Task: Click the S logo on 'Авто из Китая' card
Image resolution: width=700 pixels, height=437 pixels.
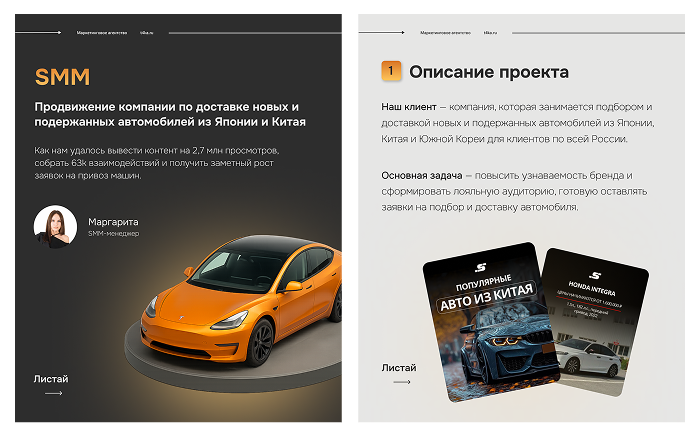Action: tap(480, 267)
